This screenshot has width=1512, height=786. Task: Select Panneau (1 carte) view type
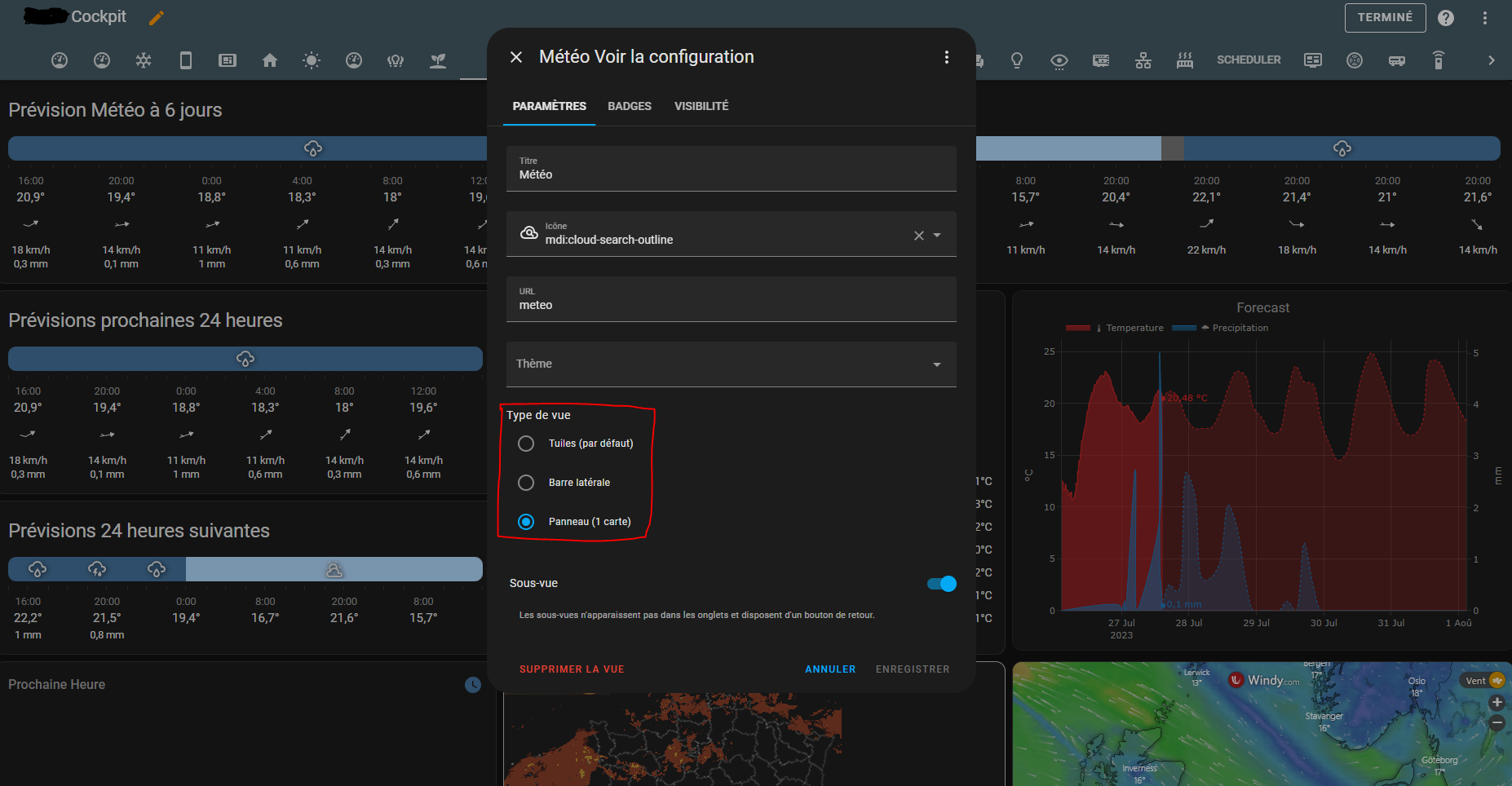[526, 522]
